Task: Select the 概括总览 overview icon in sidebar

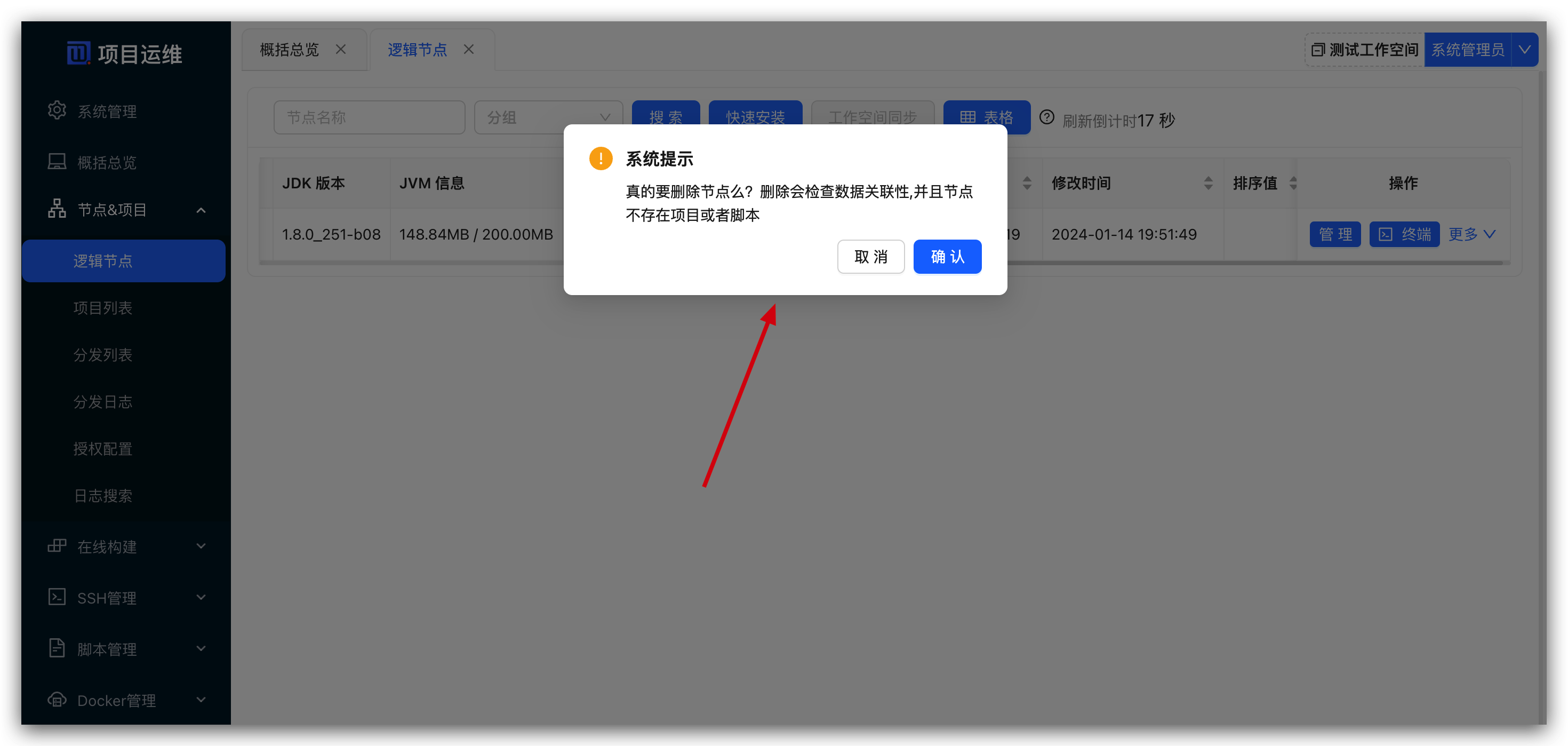Action: coord(57,161)
